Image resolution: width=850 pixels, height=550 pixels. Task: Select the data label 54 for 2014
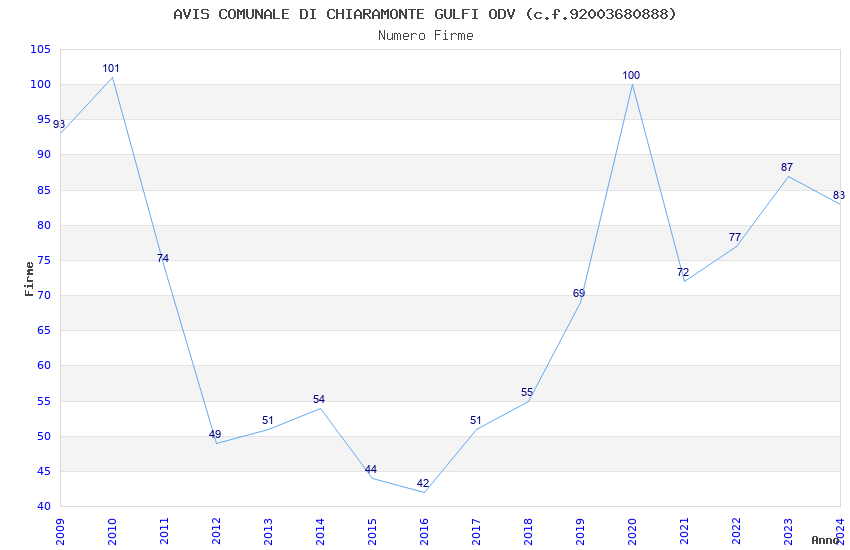tap(319, 399)
